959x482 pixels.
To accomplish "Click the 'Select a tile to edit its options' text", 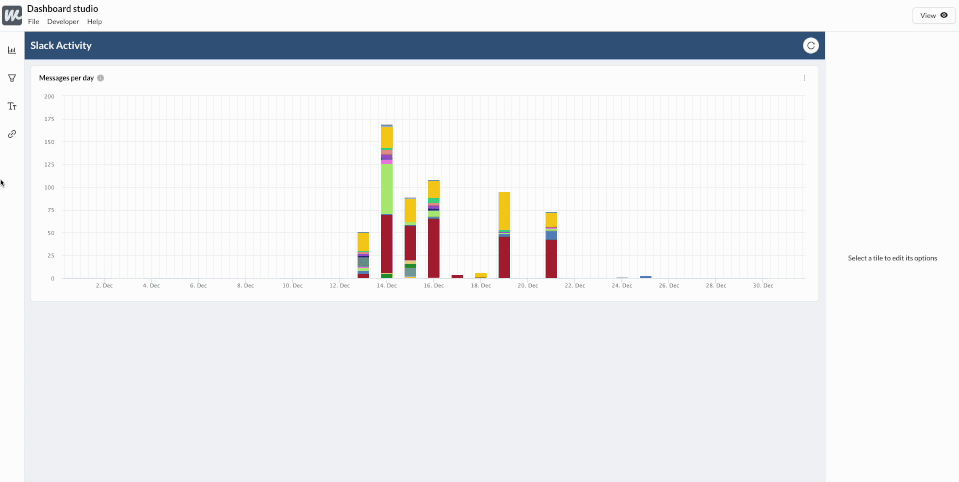I will click(x=892, y=258).
